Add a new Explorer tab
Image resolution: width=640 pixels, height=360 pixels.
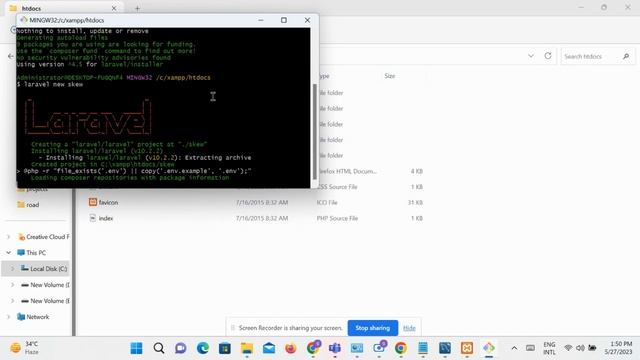[x=137, y=8]
